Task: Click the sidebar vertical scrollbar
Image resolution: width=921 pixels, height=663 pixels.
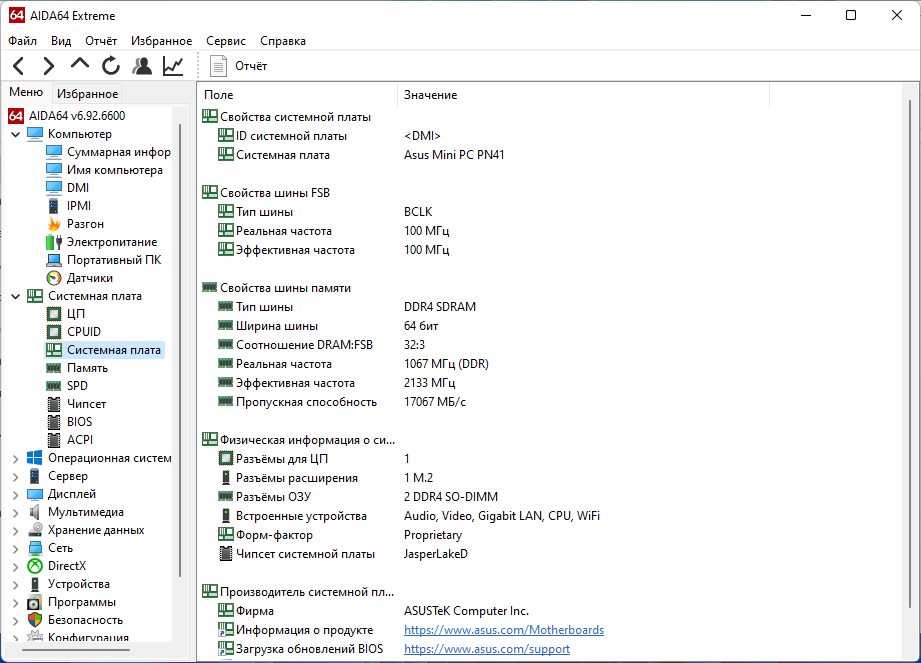Action: coord(180,351)
